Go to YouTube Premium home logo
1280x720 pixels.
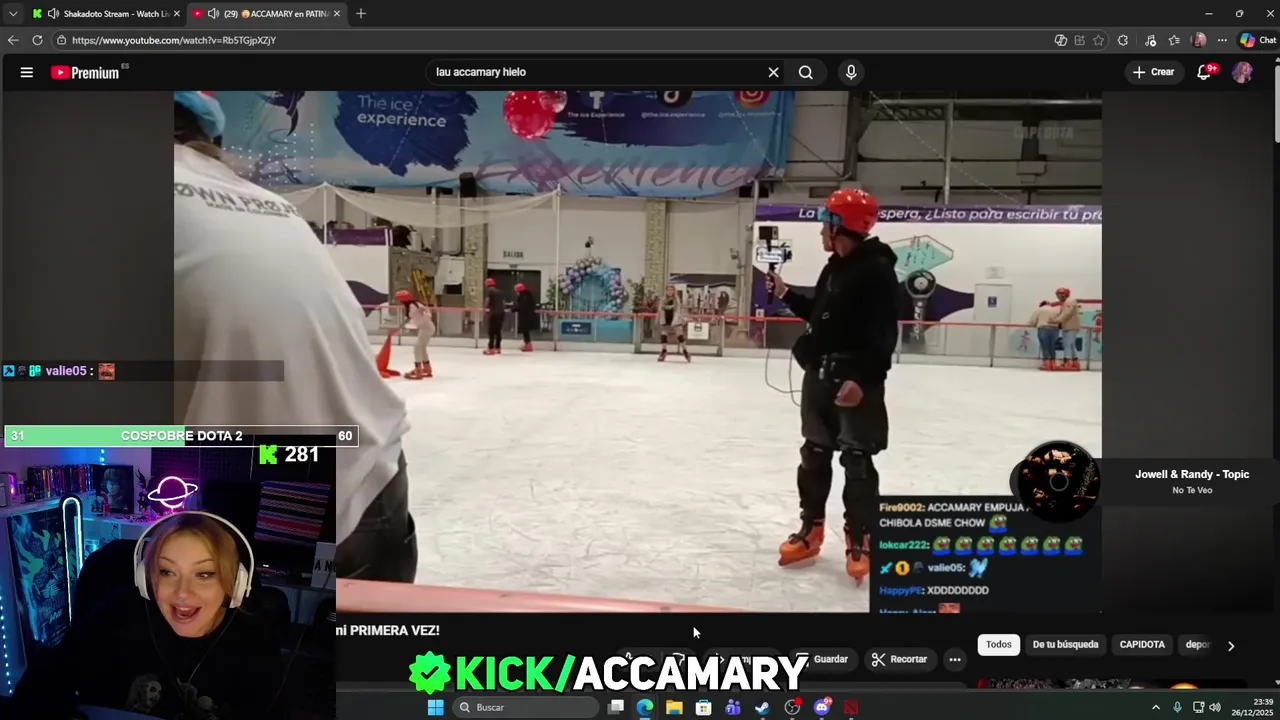[85, 72]
